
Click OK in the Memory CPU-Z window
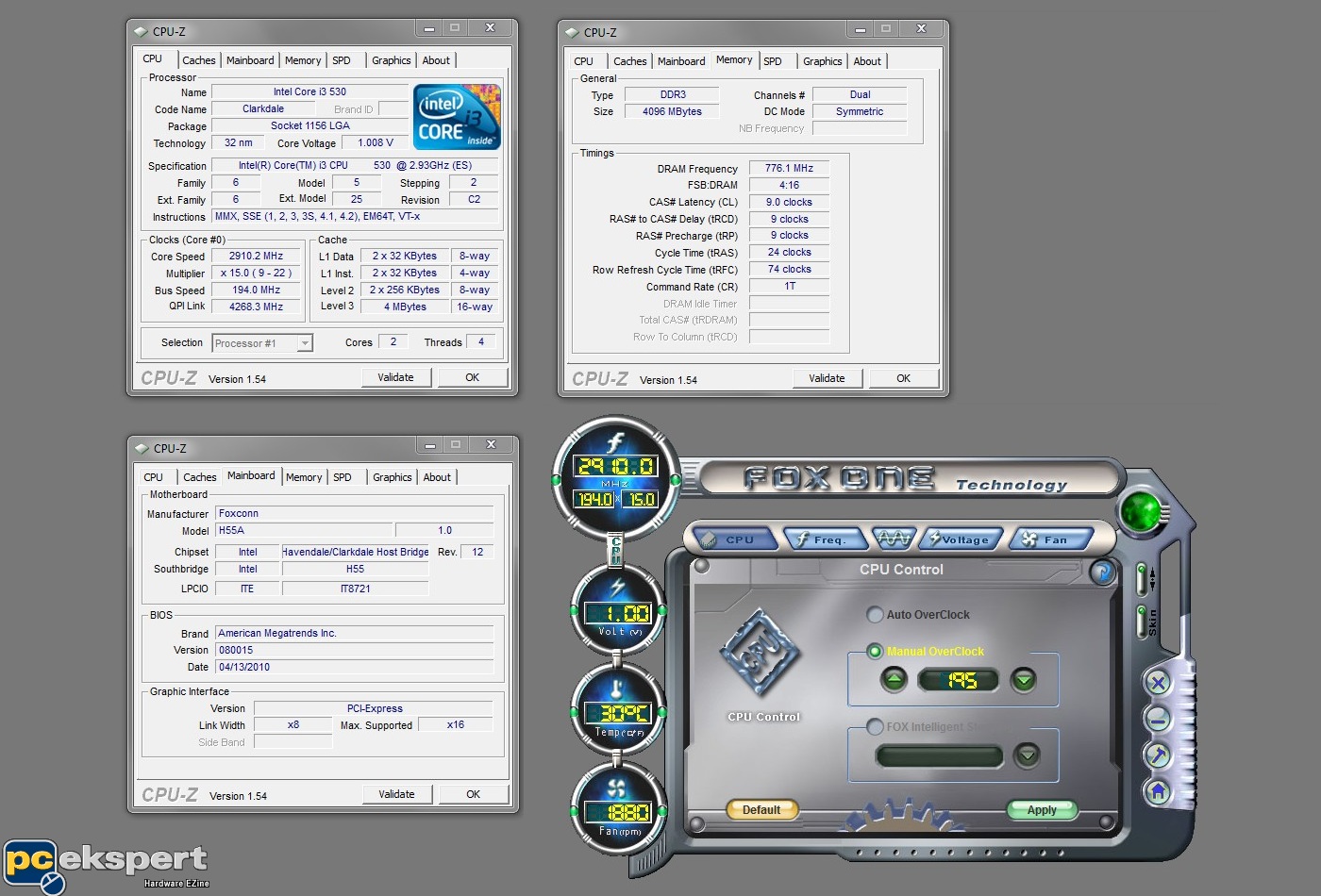pos(904,378)
